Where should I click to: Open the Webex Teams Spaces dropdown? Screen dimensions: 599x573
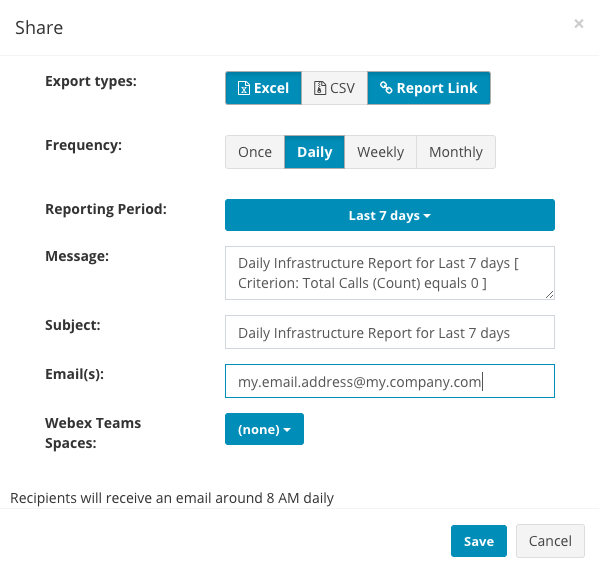(x=264, y=429)
